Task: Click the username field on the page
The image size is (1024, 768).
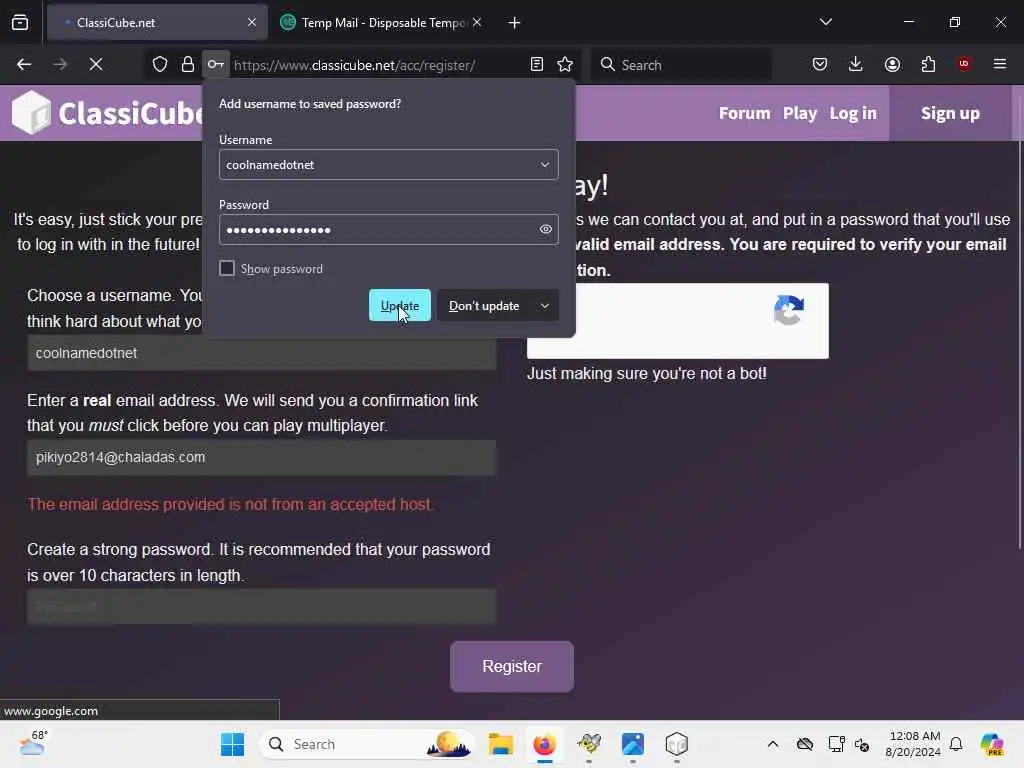Action: (261, 353)
